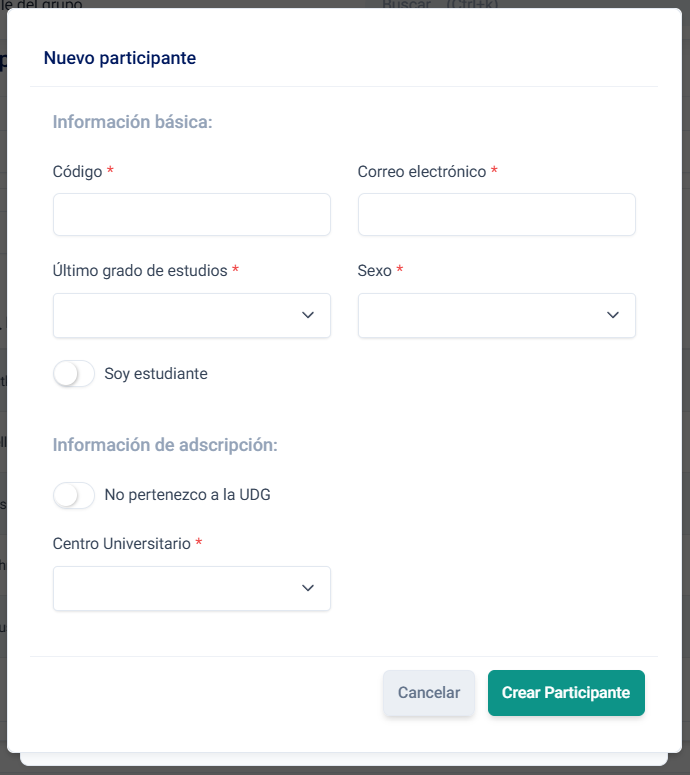690x775 pixels.
Task: Click the Centro Universitario field label
Action: (121, 544)
